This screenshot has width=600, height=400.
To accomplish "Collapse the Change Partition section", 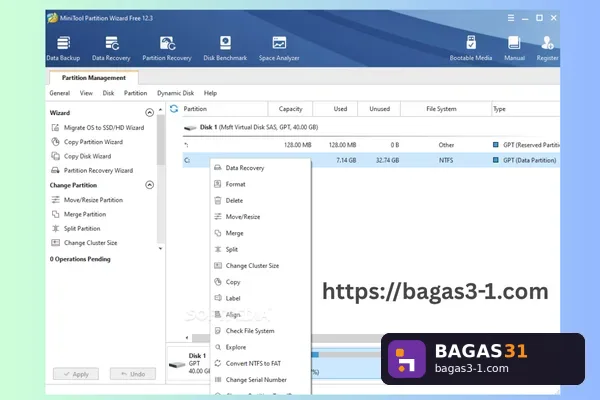I will click(x=150, y=185).
